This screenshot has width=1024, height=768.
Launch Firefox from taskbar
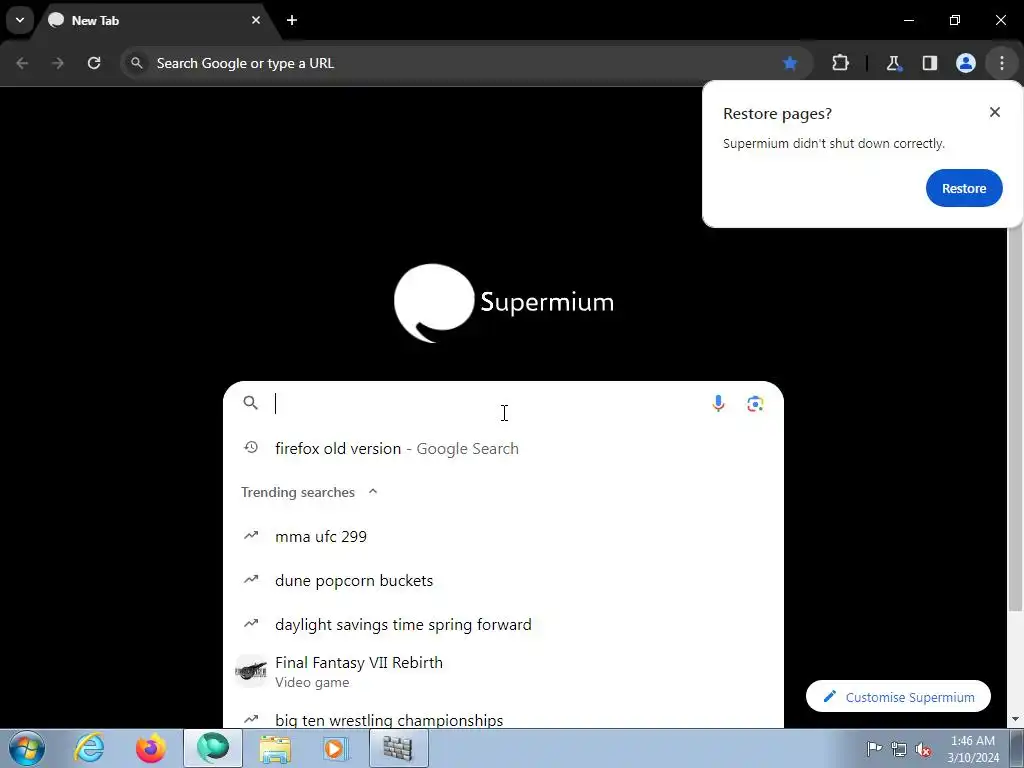151,748
